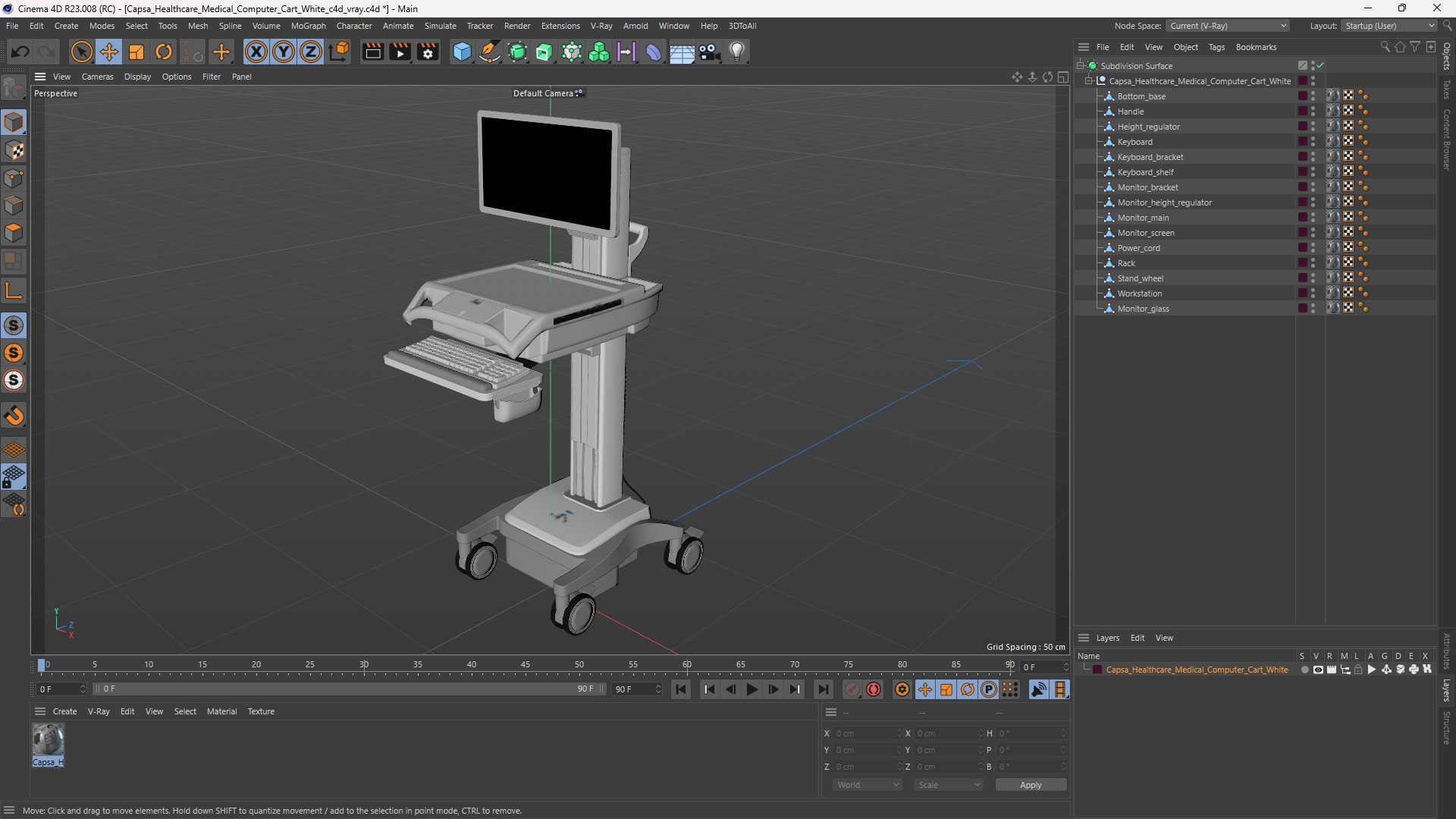
Task: Enable the Texture mode sidebar icon
Action: (14, 150)
